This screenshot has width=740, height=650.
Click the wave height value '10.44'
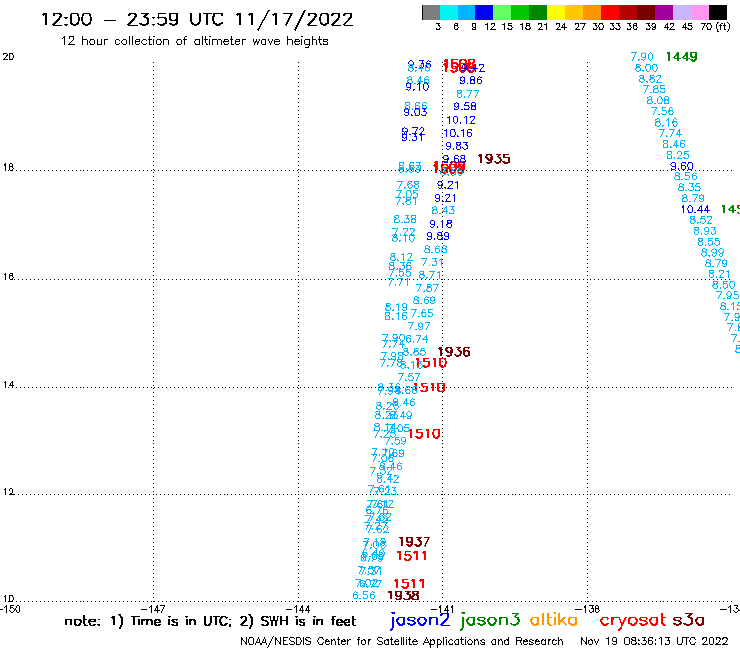click(695, 209)
